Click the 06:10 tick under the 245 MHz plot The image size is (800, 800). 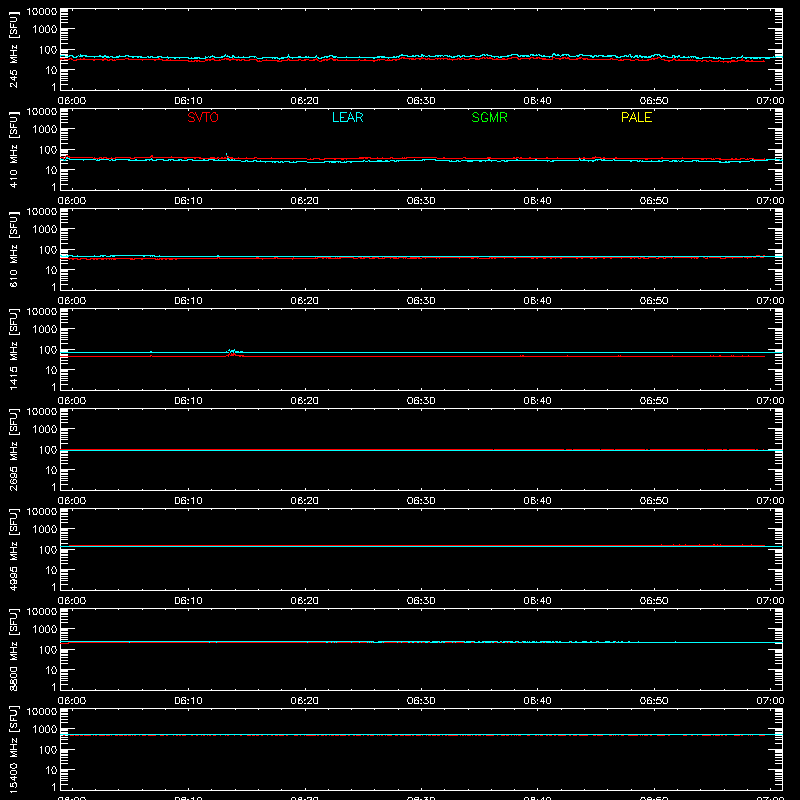[188, 101]
